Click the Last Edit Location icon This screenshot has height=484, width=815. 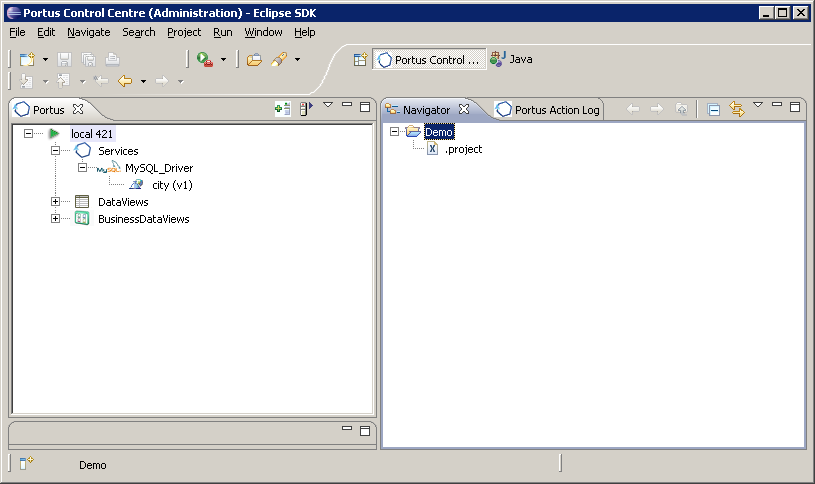click(101, 81)
